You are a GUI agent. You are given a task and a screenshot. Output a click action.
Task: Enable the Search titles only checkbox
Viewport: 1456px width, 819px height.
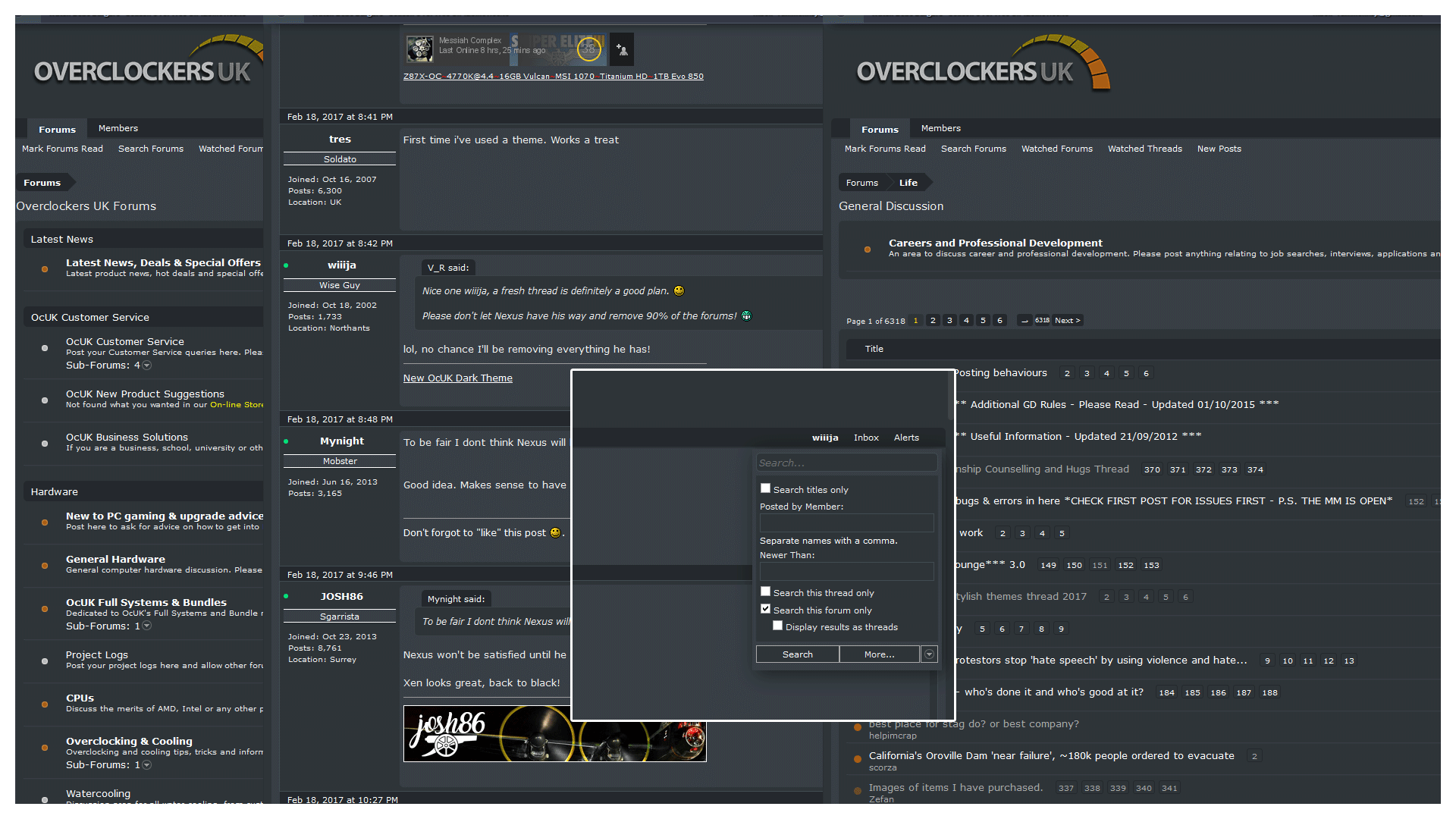pos(765,488)
